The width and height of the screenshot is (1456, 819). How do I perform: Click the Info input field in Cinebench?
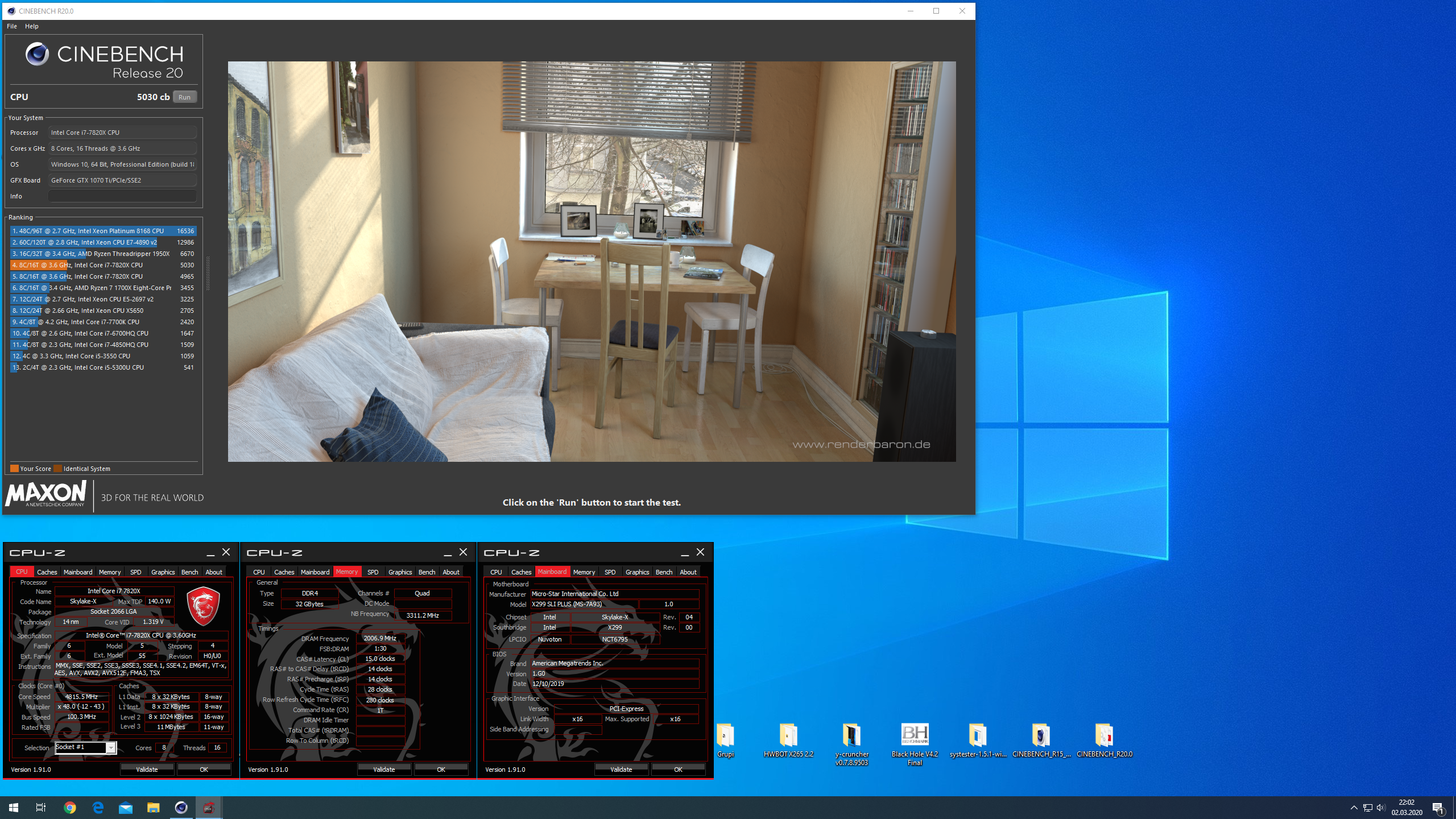click(x=122, y=196)
